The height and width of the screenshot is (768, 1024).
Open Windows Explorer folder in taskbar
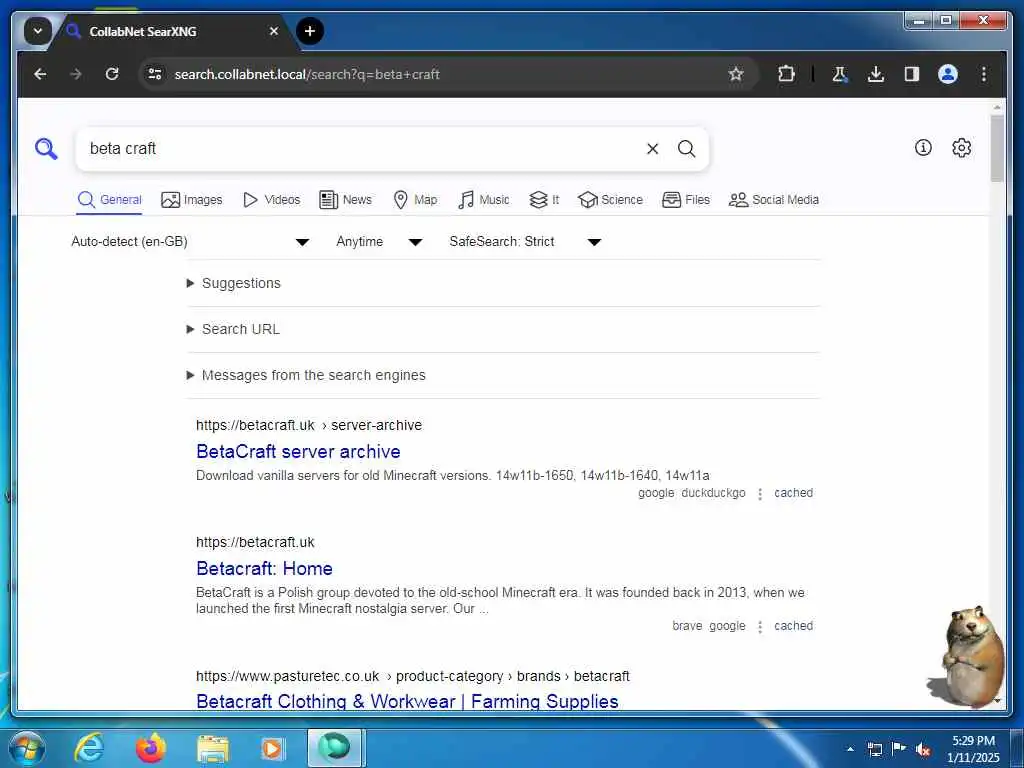coord(212,748)
